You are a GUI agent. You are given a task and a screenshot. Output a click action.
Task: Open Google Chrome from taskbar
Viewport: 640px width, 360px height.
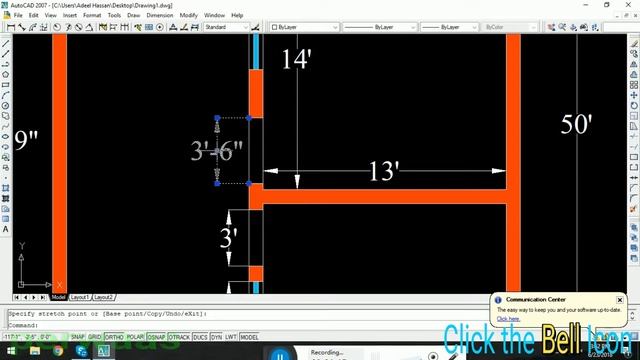click(58, 351)
